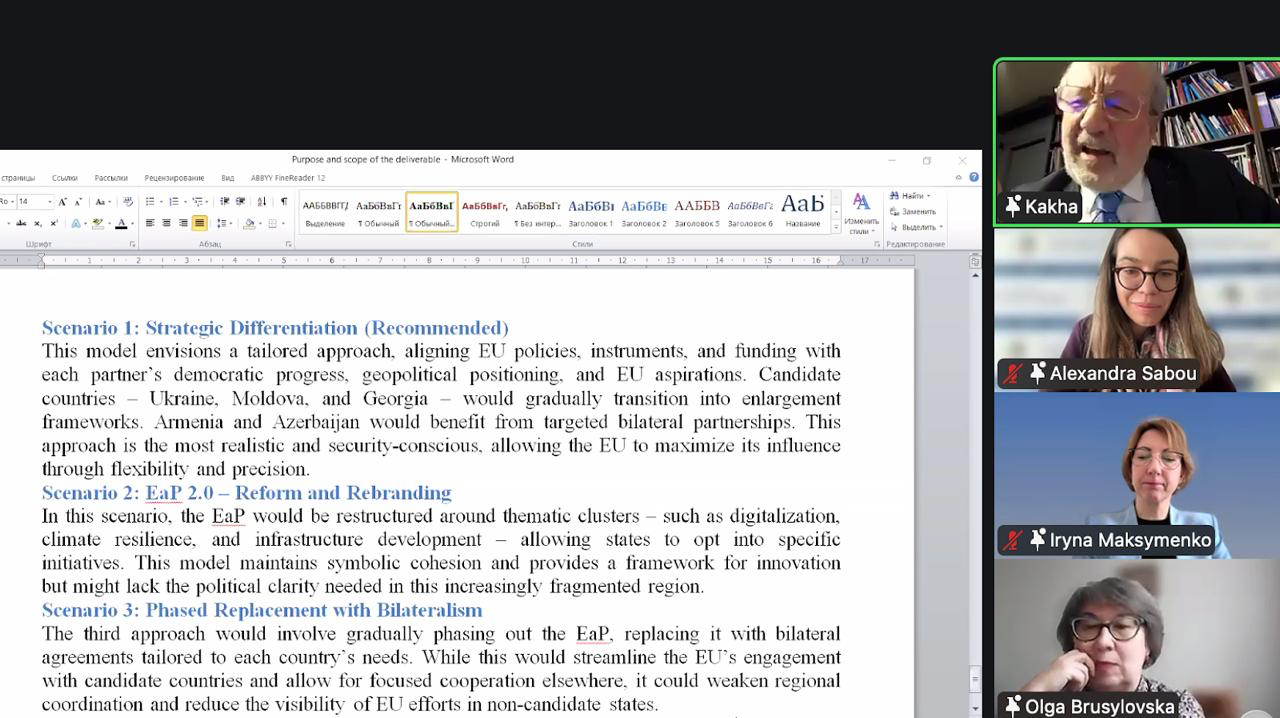
Task: Expand the styles gallery list
Action: 836,227
